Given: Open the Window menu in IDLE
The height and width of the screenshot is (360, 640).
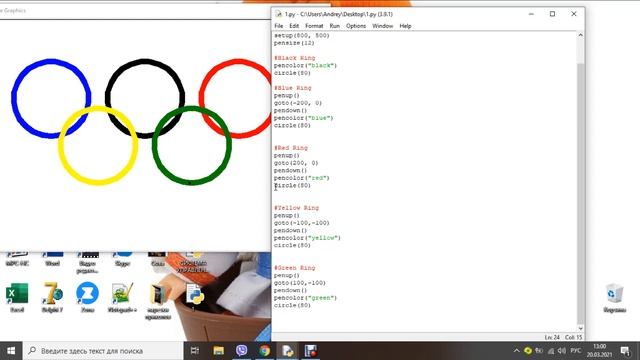Looking at the screenshot, I should 382,26.
